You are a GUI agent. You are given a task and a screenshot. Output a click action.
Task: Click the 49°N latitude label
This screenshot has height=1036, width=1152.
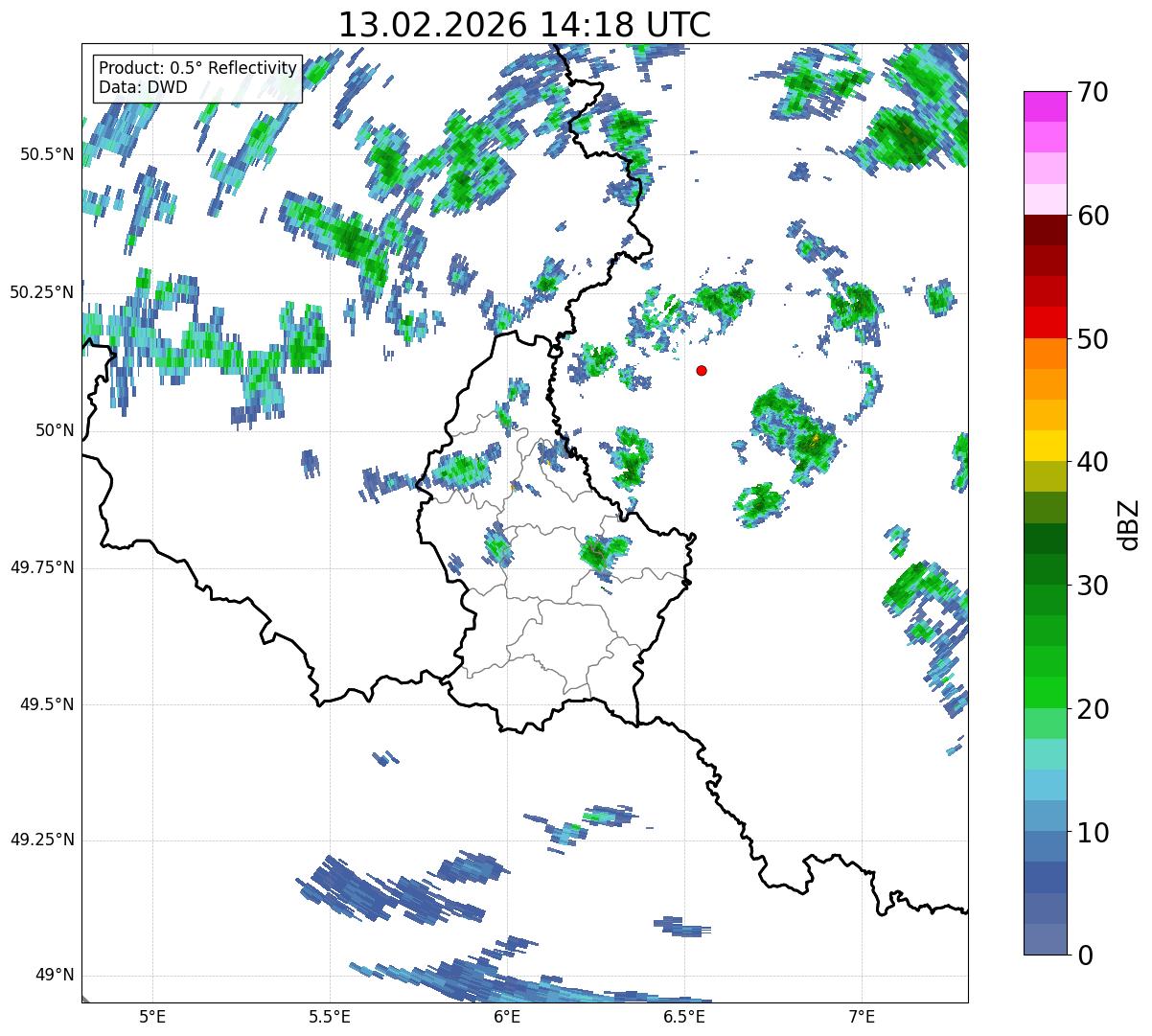point(55,976)
